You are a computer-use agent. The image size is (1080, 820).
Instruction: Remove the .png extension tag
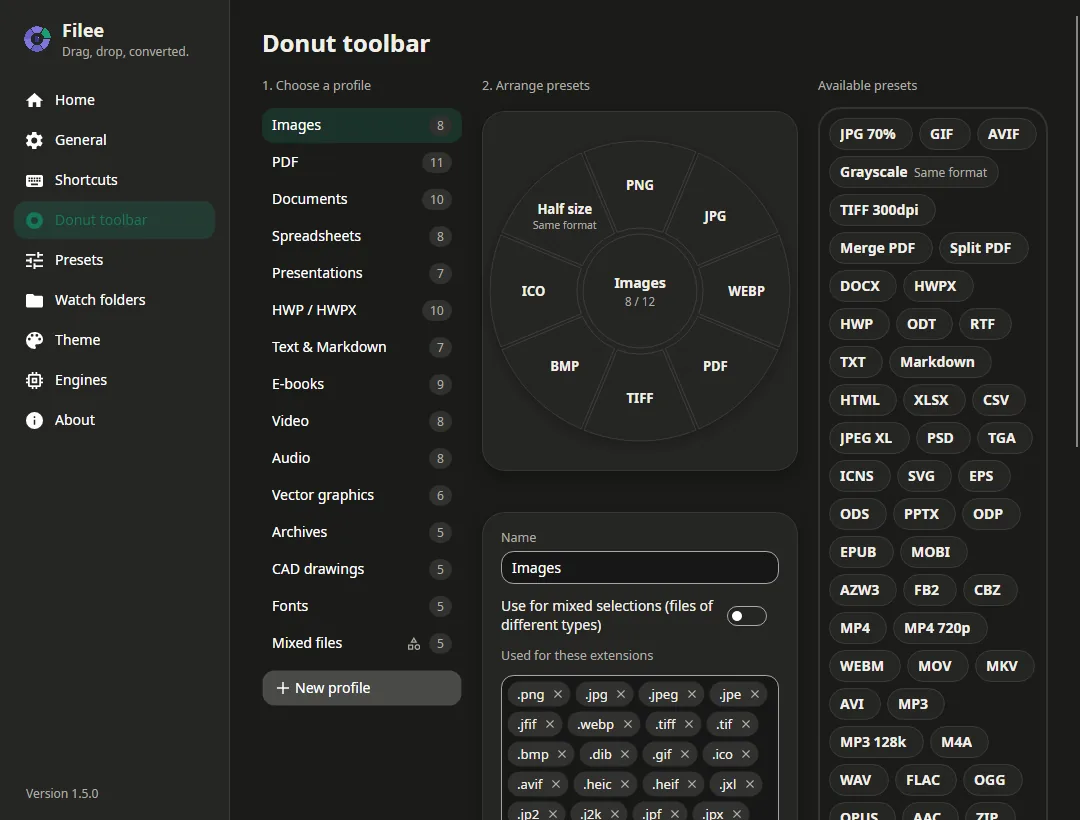coord(558,694)
